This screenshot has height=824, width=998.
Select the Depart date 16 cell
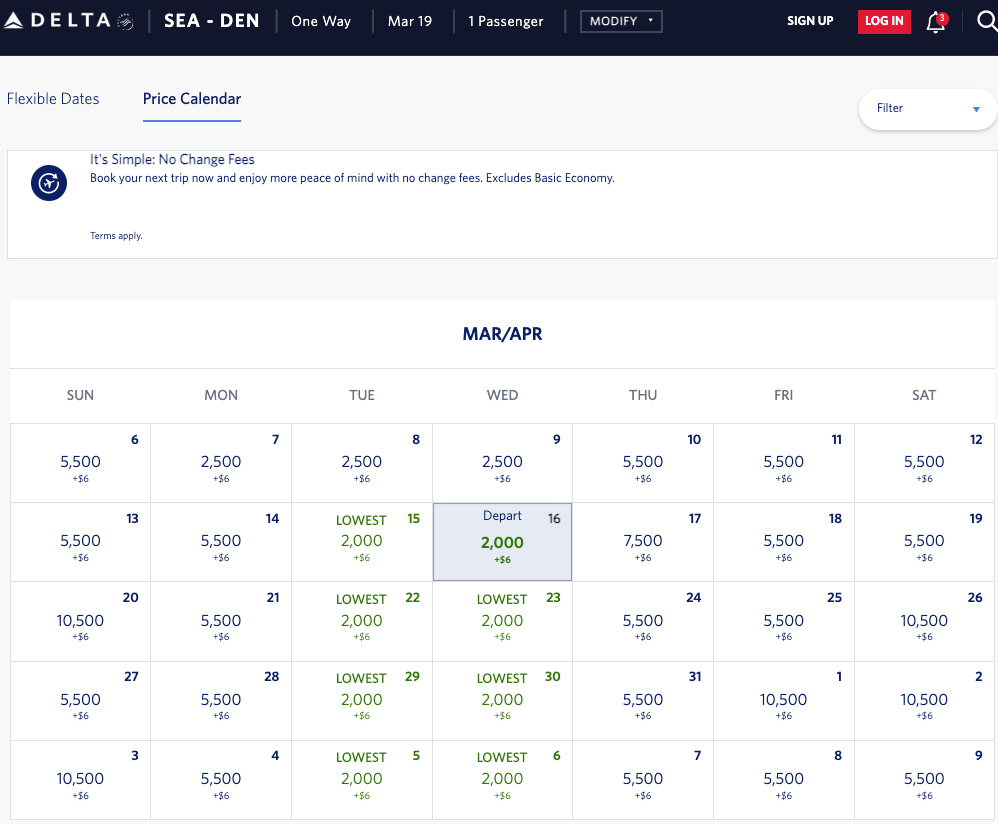click(502, 542)
